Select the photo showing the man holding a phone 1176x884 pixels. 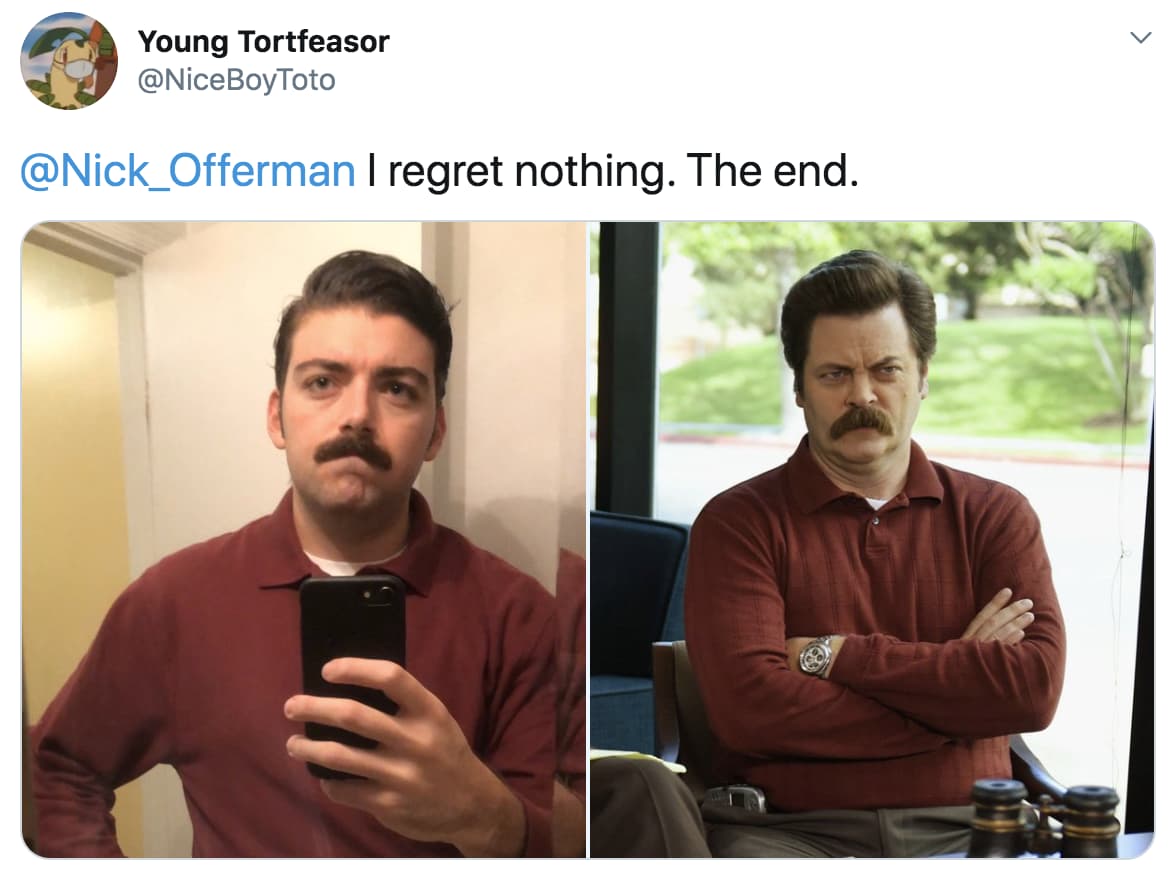(304, 539)
